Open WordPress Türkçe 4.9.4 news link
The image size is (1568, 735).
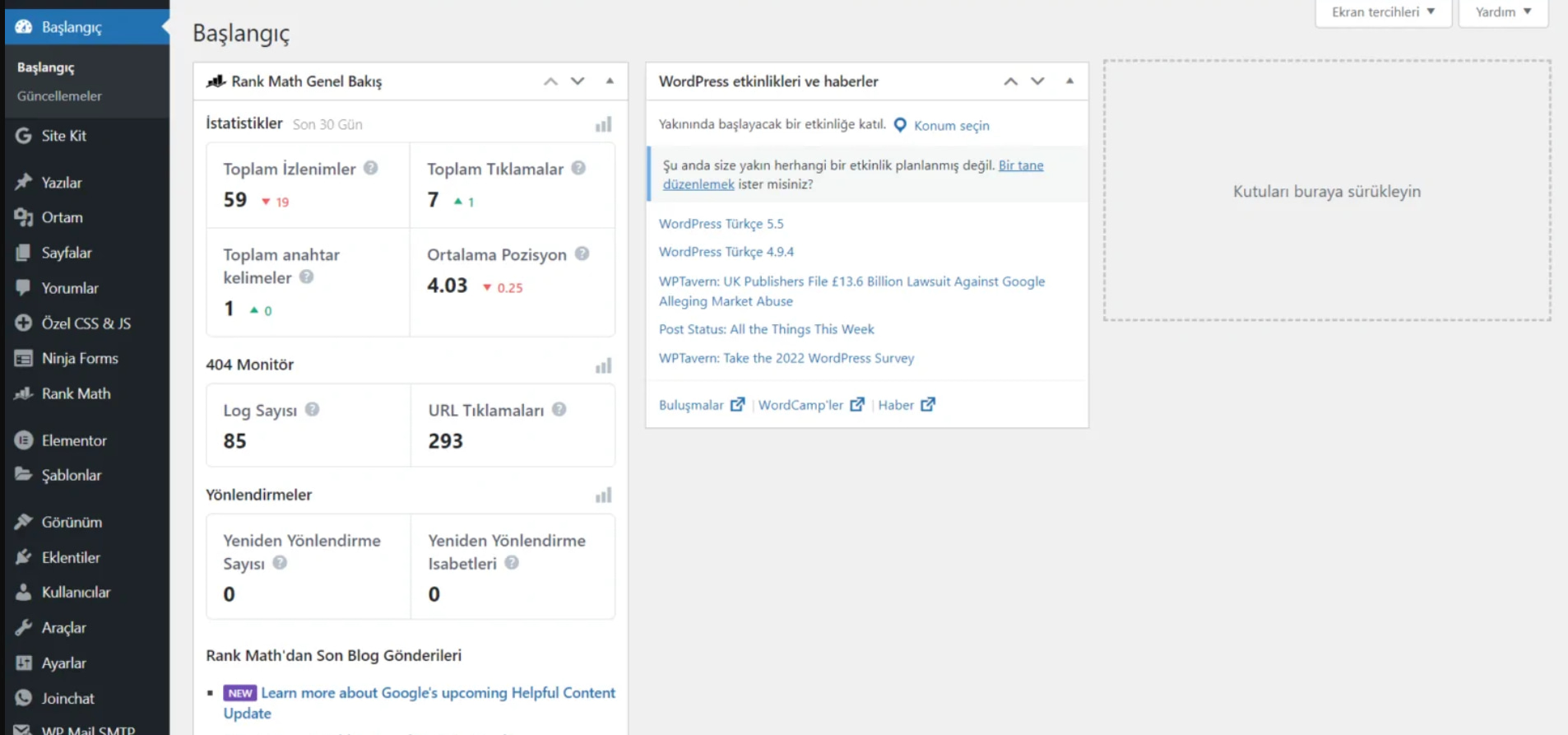726,252
